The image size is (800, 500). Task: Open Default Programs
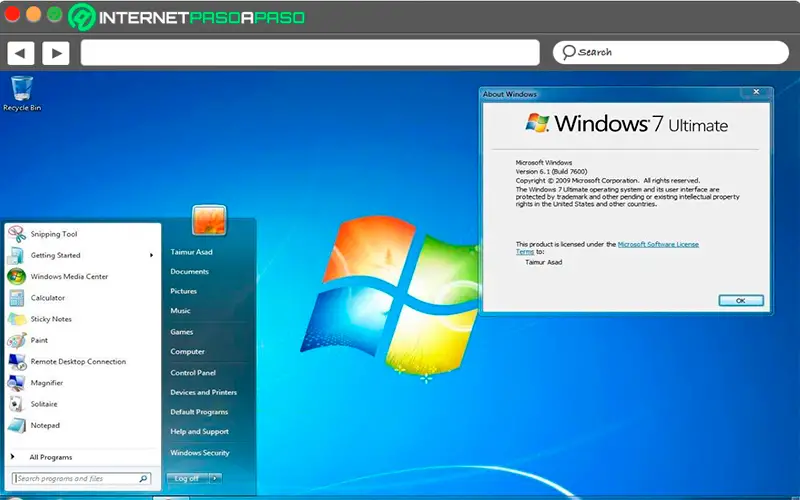[x=199, y=412]
